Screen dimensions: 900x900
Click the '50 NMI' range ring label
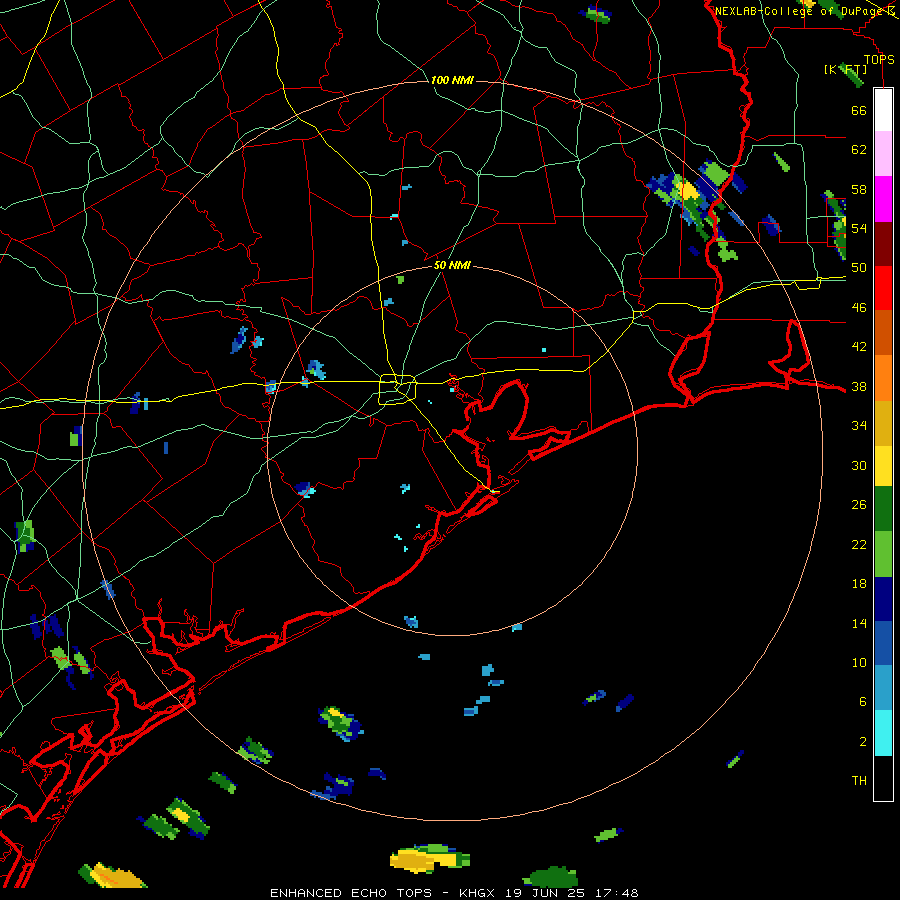[x=452, y=265]
